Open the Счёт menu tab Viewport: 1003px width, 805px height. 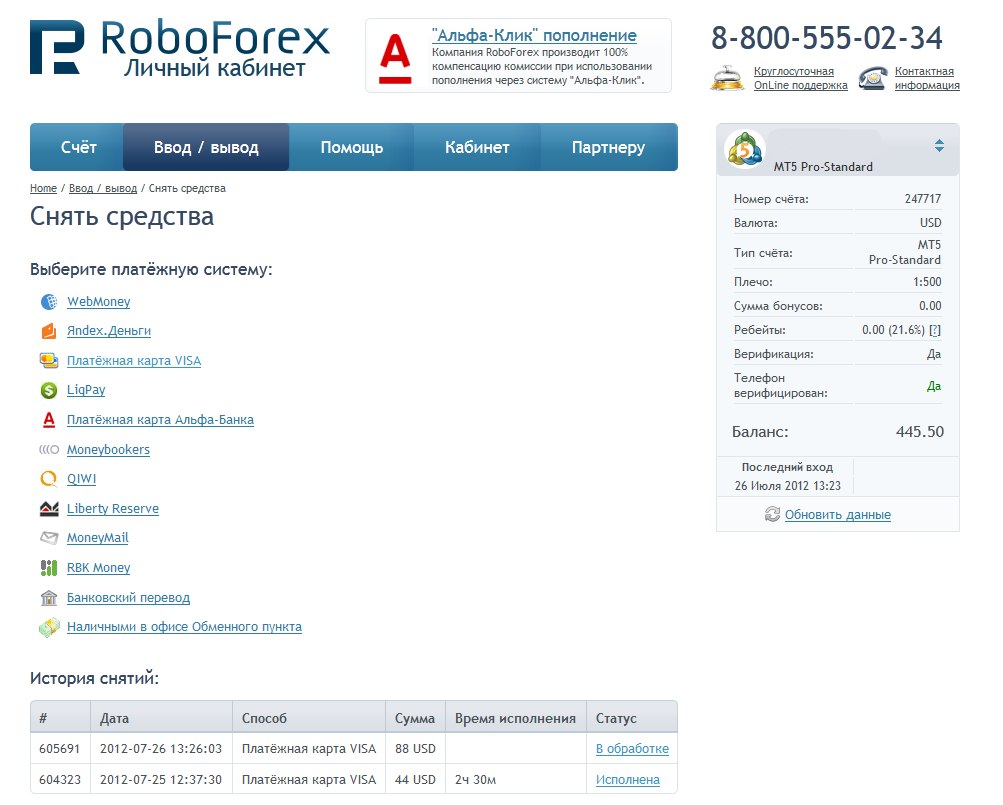coord(78,147)
